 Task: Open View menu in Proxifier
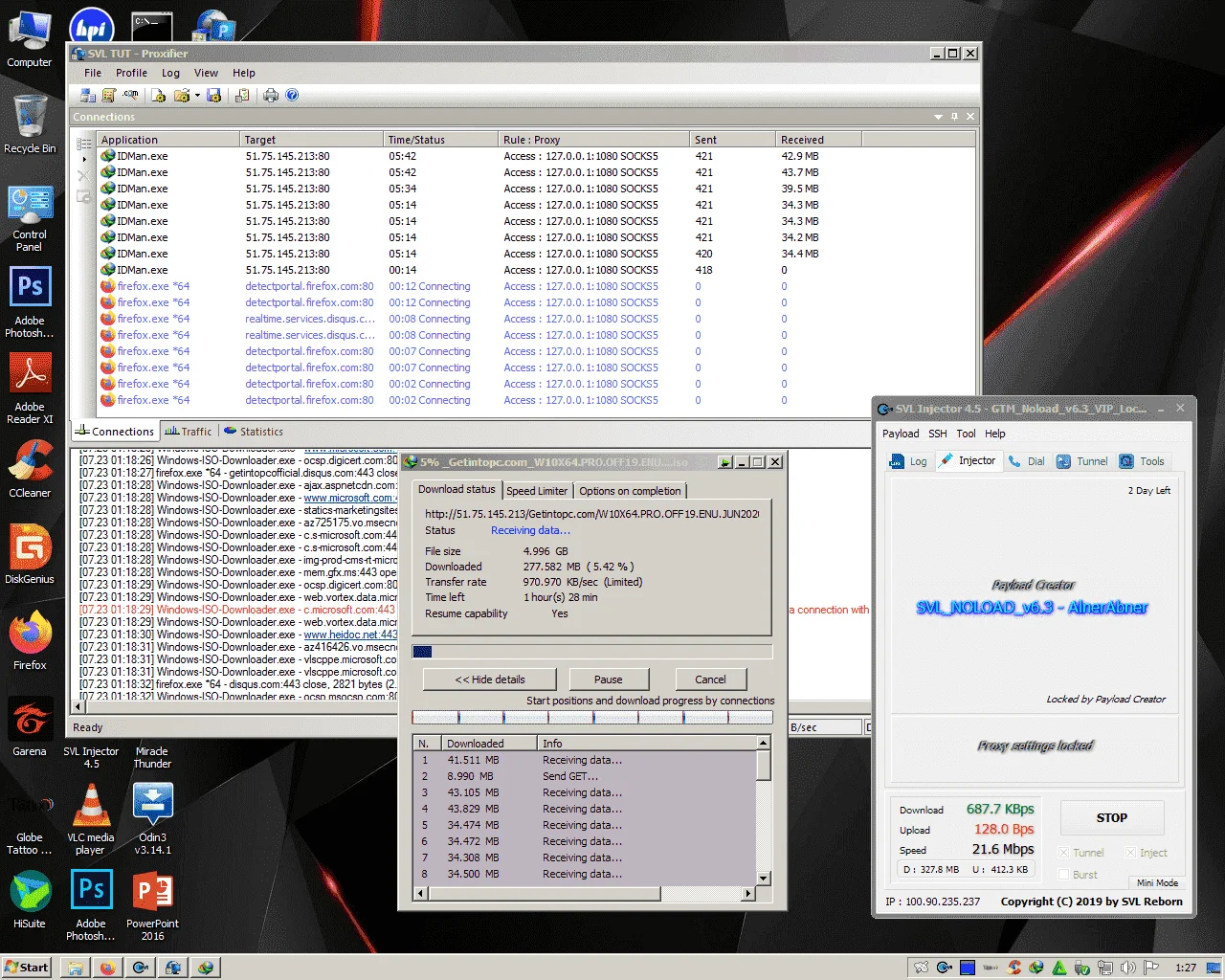click(x=206, y=73)
